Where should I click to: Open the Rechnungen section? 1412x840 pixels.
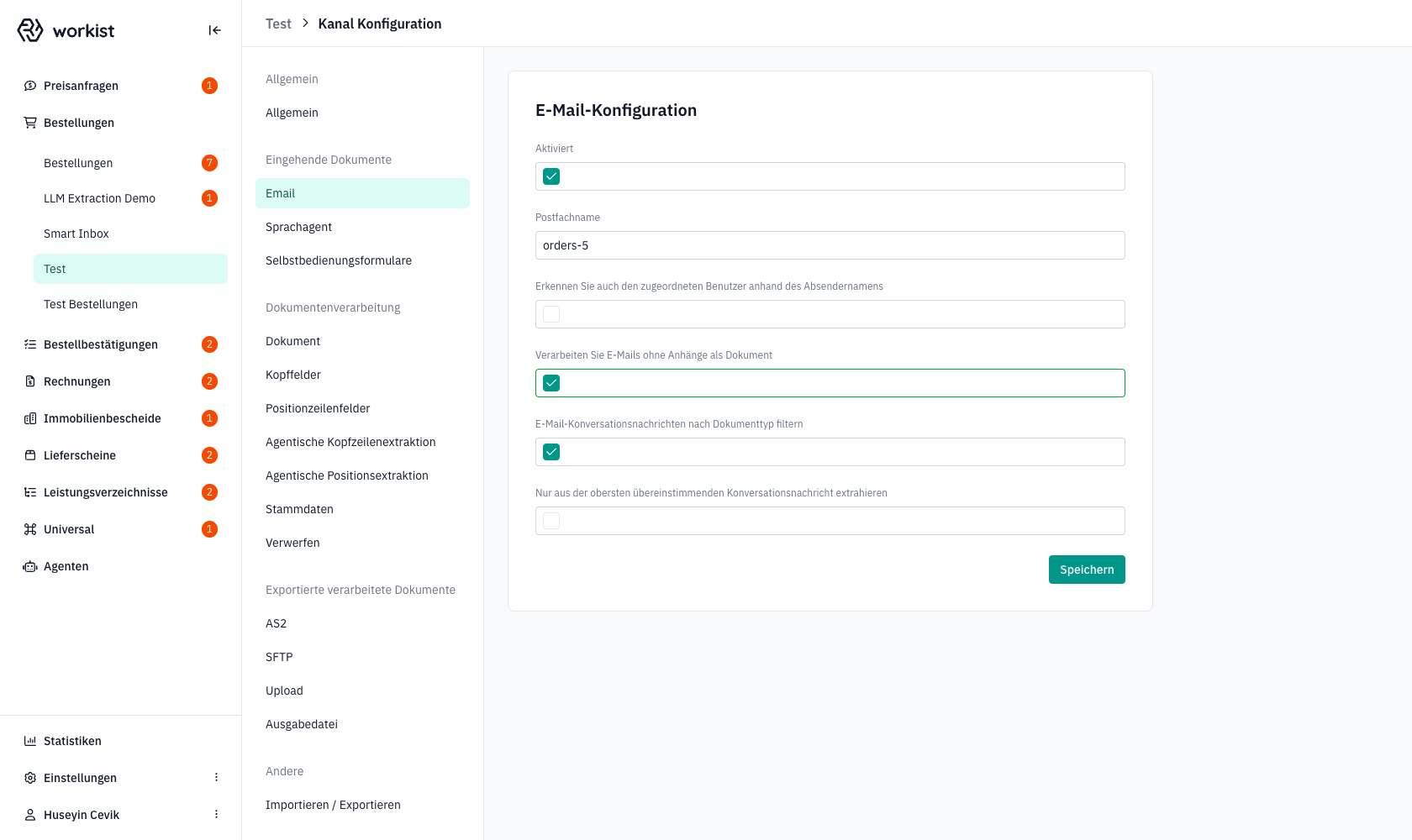tap(120, 381)
